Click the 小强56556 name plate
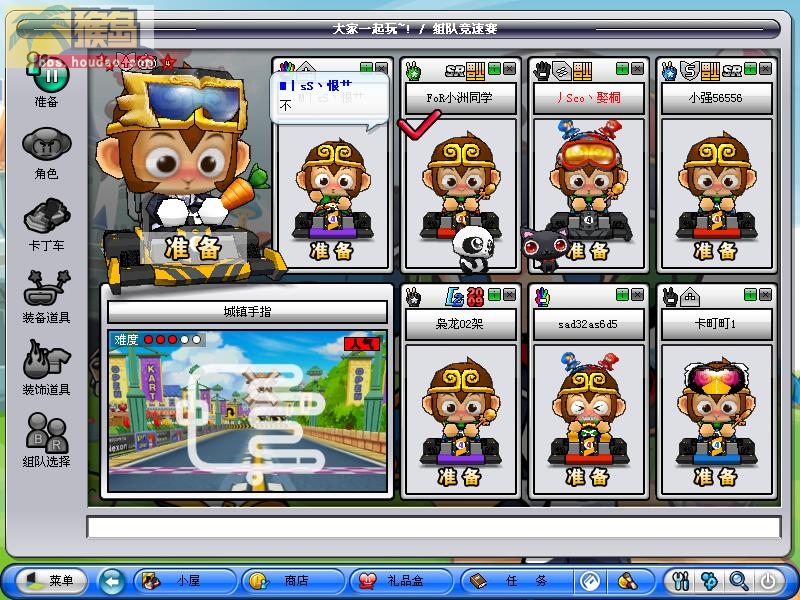The height and width of the screenshot is (600, 800). (716, 97)
